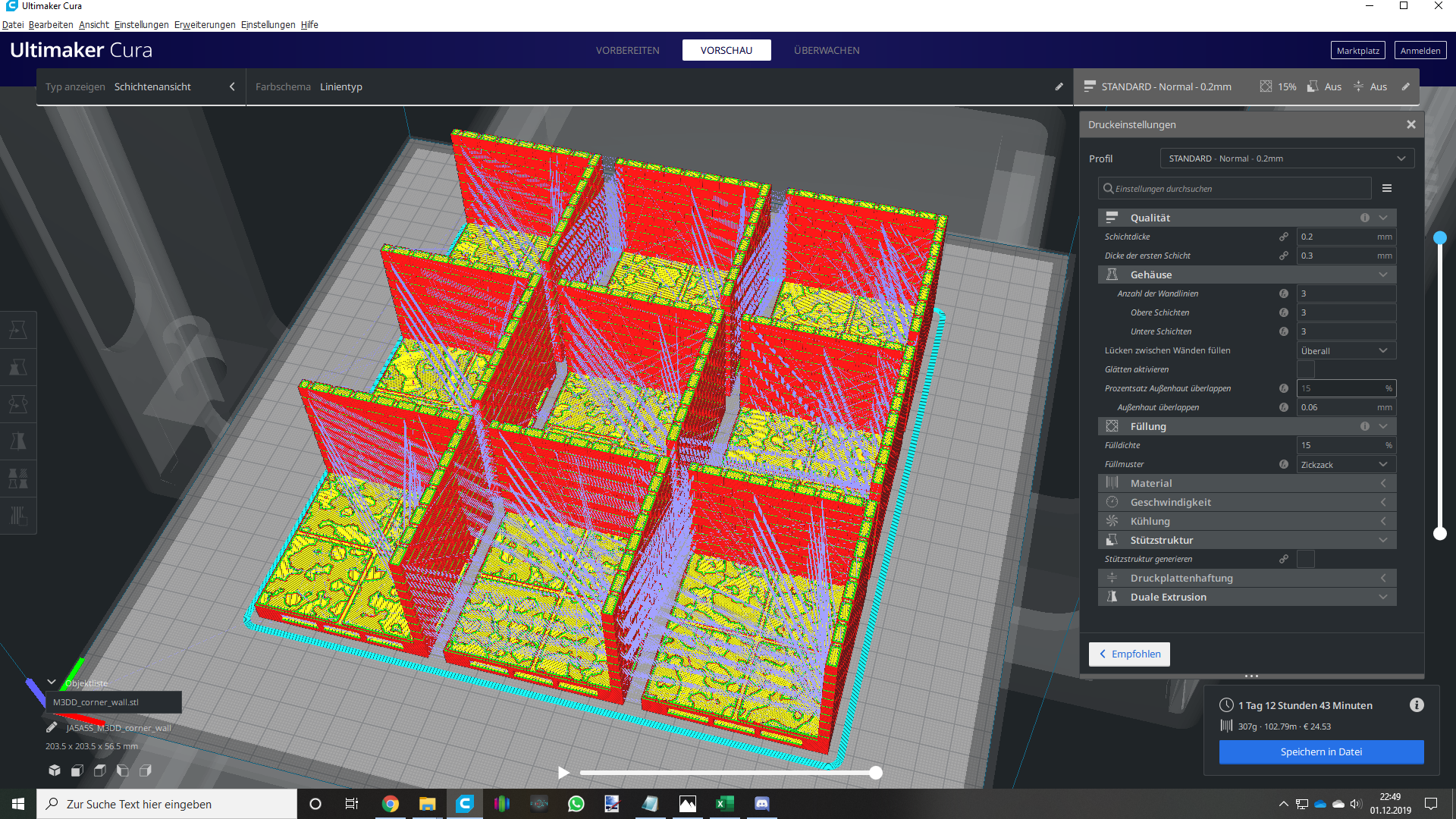1456x819 pixels.
Task: Open Lücken zwischen Wänden füllen dropdown
Action: pyautogui.click(x=1346, y=350)
